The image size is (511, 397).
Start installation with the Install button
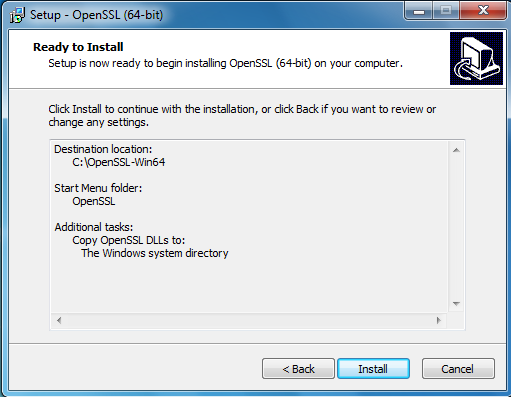373,369
